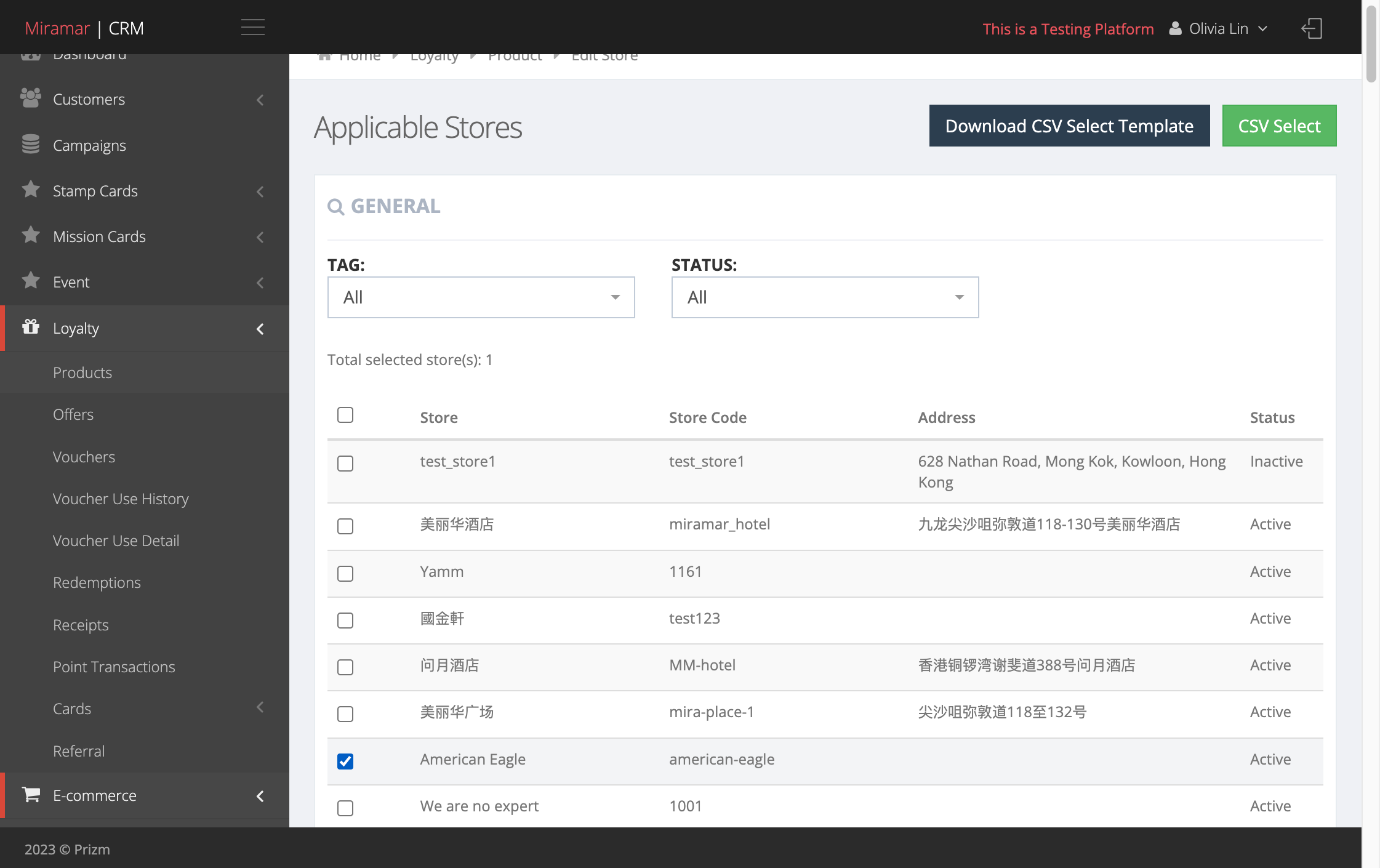
Task: Expand the Cards submenu chevron
Action: coord(260,707)
